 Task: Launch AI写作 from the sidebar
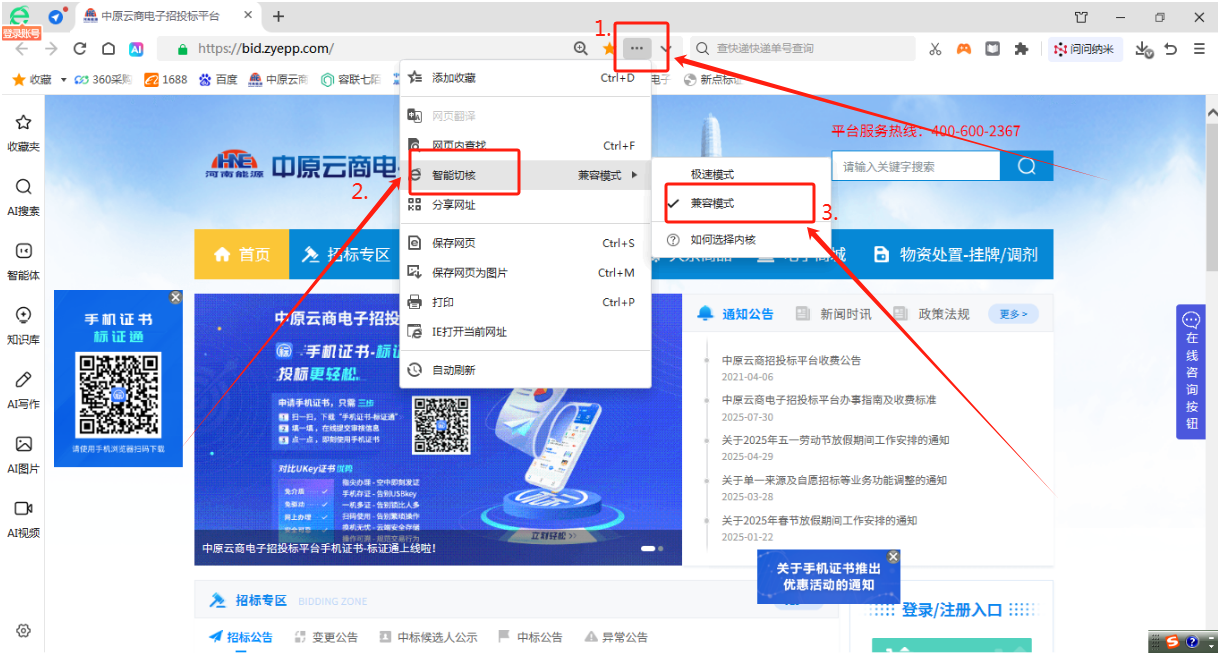point(23,389)
